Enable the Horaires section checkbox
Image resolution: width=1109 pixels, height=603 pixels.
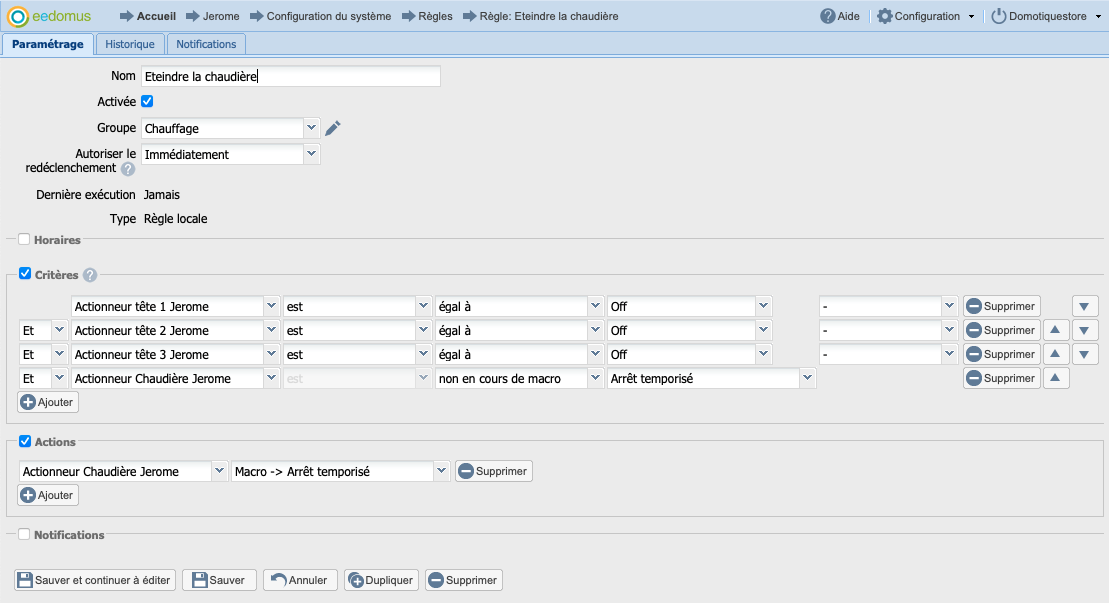[x=24, y=240]
